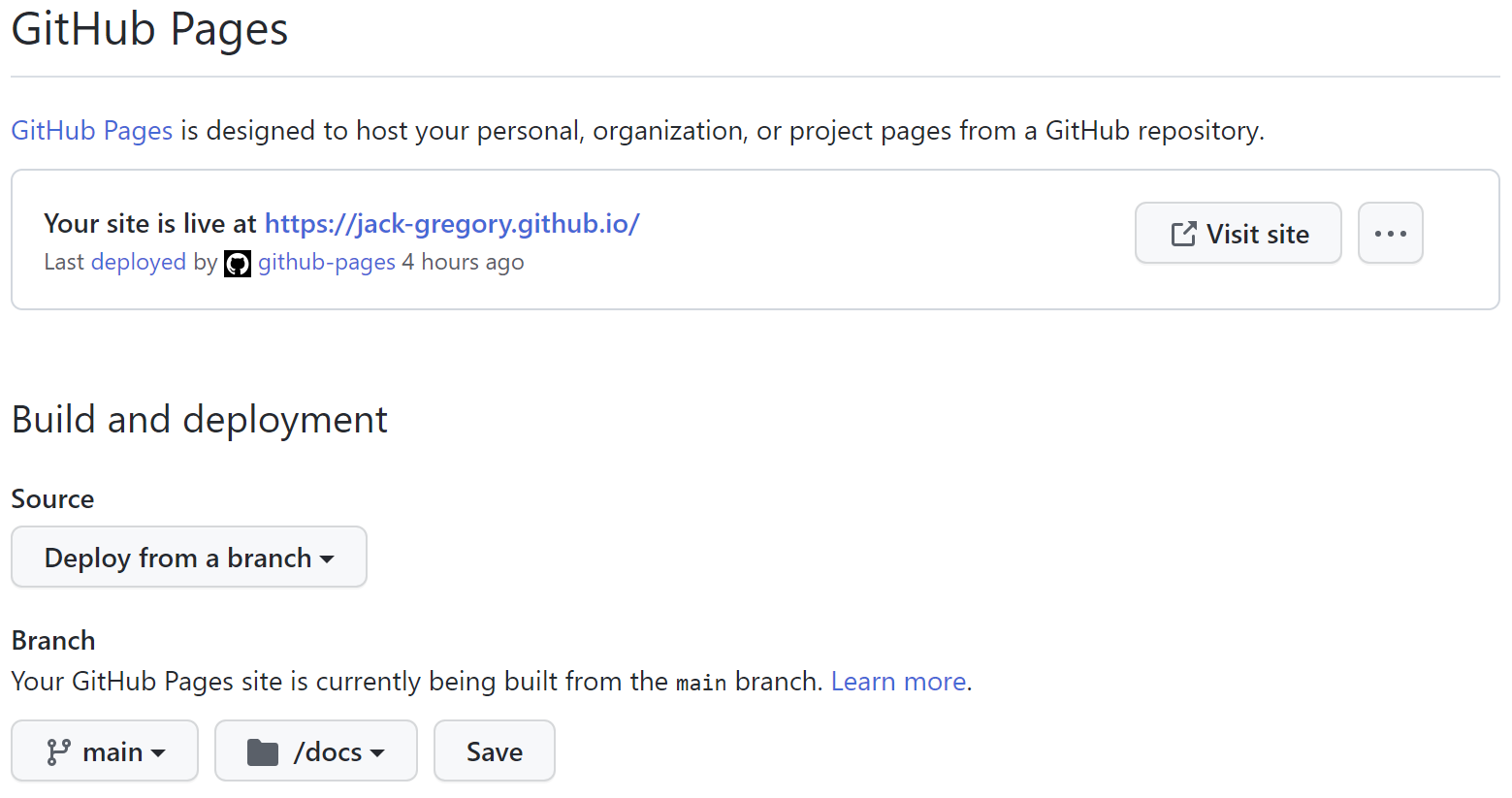Screen dimensions: 1512x798
Task: Click the Visit site button
Action: (x=1239, y=233)
